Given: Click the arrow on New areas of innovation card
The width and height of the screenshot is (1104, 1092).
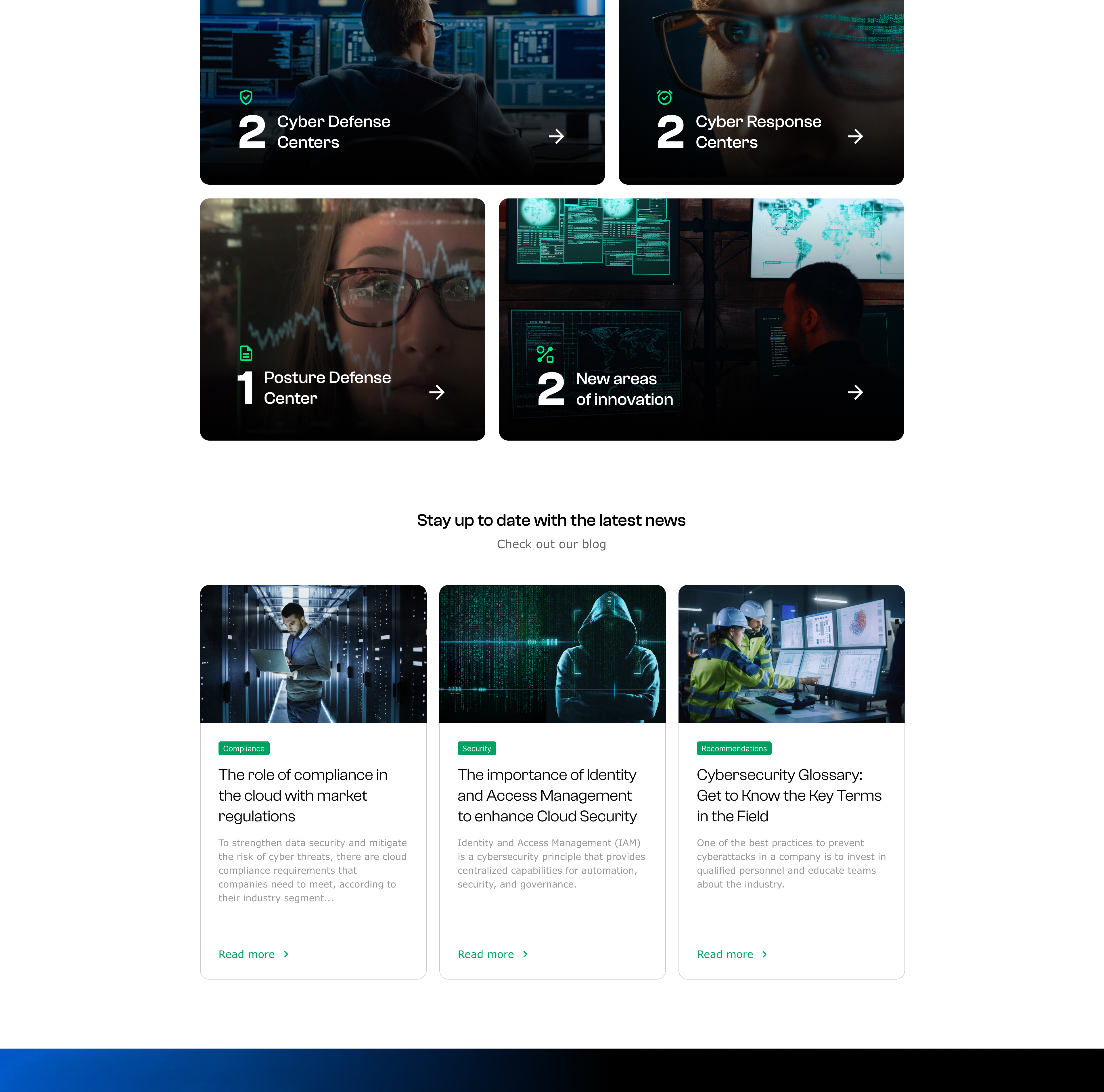Looking at the screenshot, I should point(855,392).
